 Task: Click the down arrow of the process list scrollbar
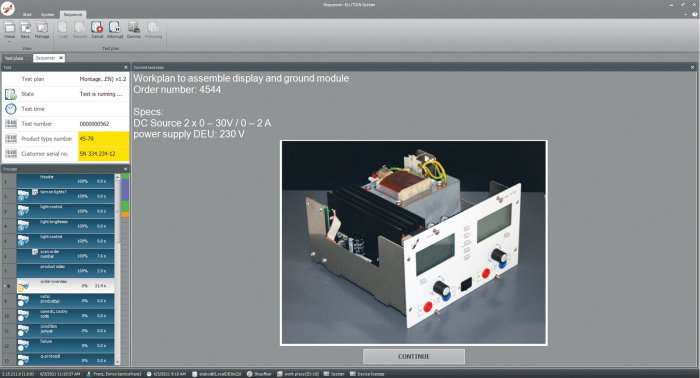click(x=117, y=362)
